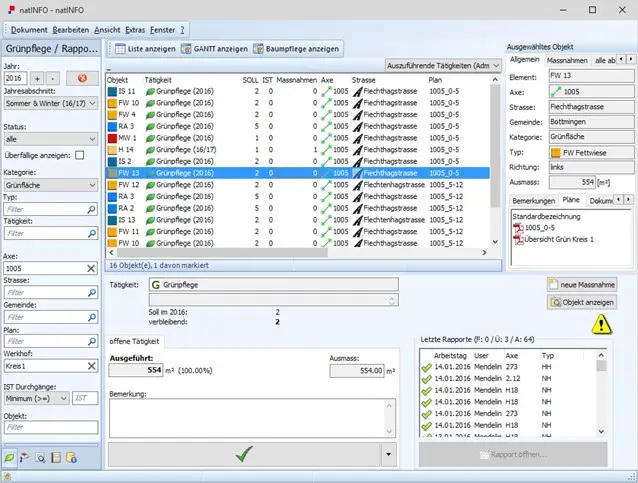Click the Objekt filter field
This screenshot has width=638, height=483.
(x=50, y=427)
